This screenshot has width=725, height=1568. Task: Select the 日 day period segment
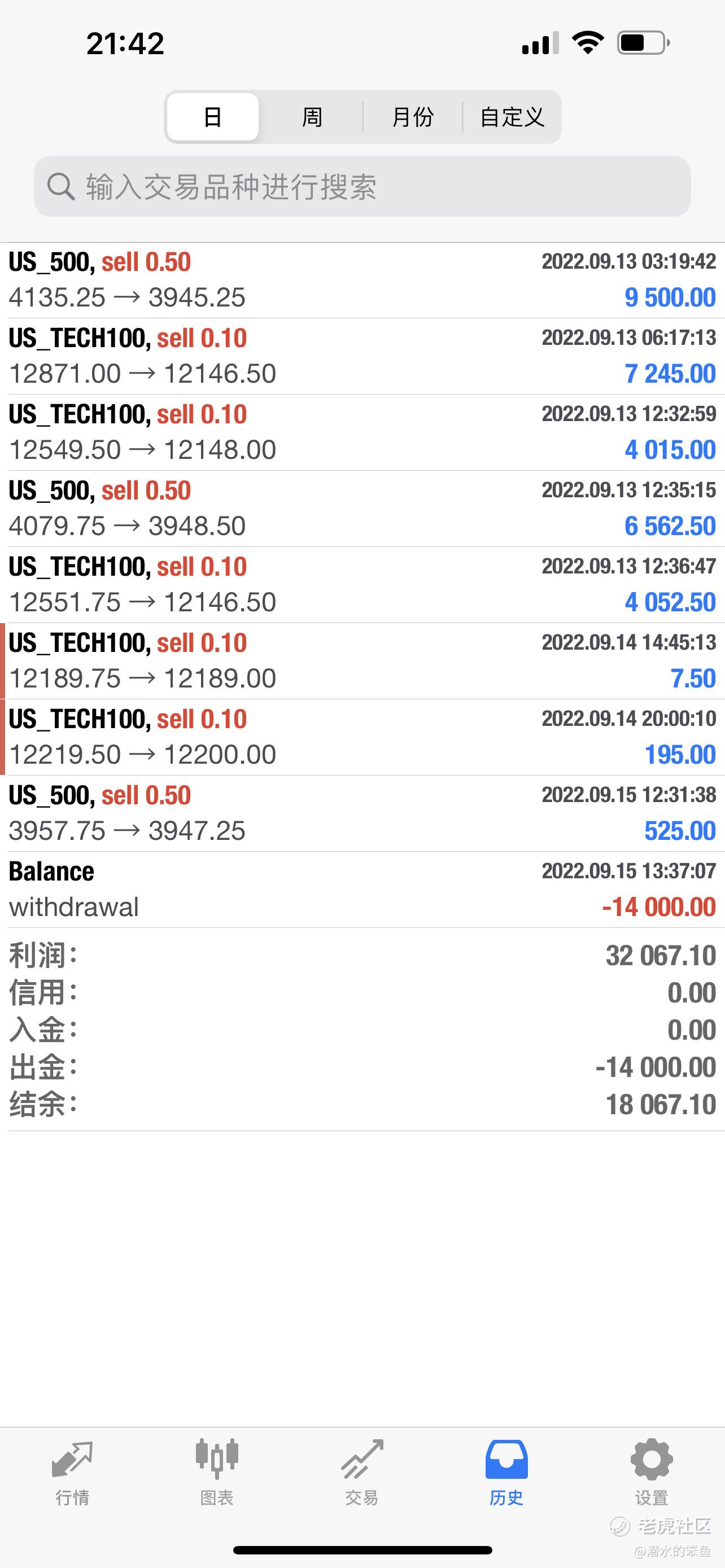(x=212, y=117)
